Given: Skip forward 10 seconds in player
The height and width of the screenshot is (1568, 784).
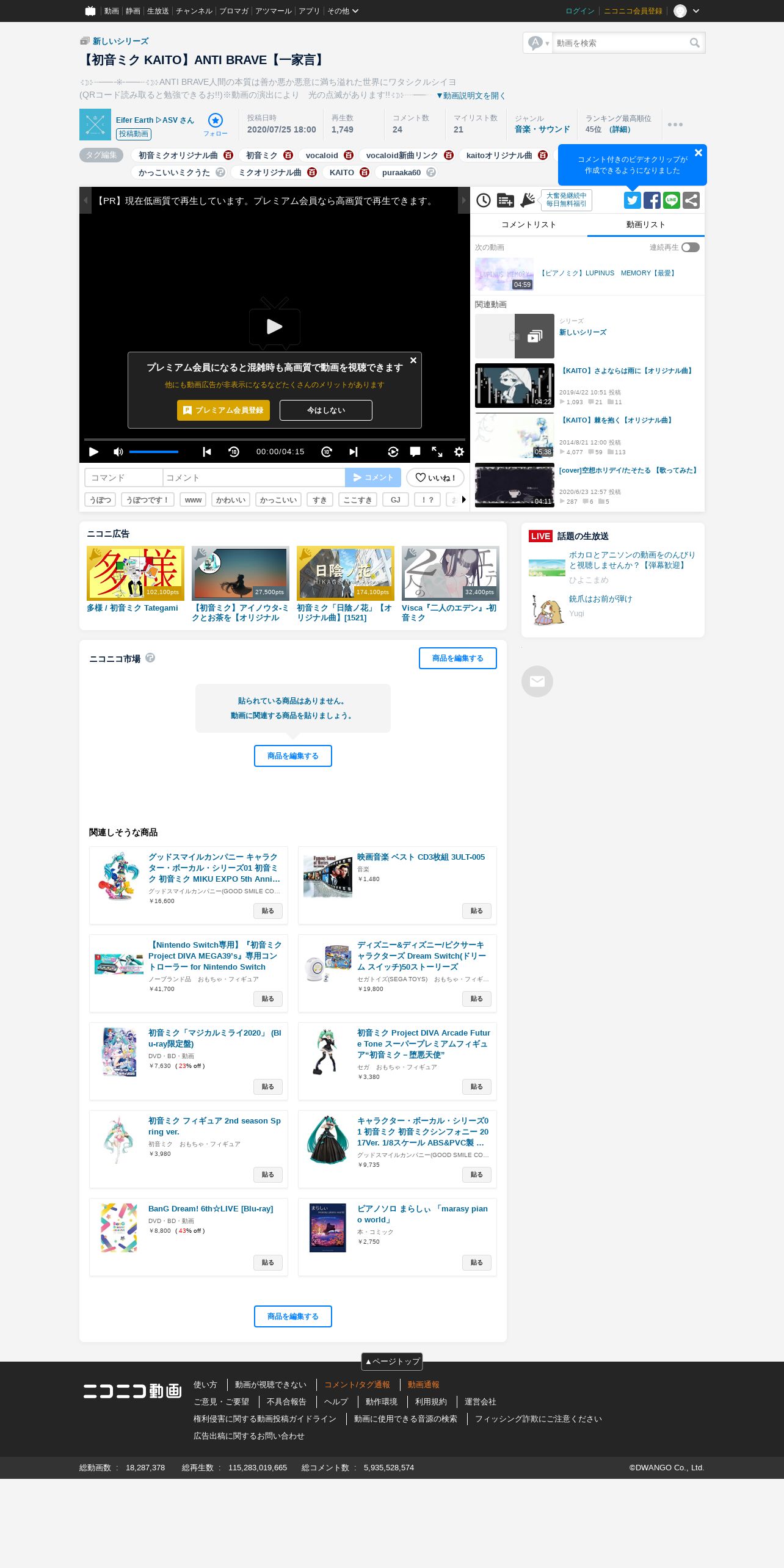Looking at the screenshot, I should tap(327, 452).
